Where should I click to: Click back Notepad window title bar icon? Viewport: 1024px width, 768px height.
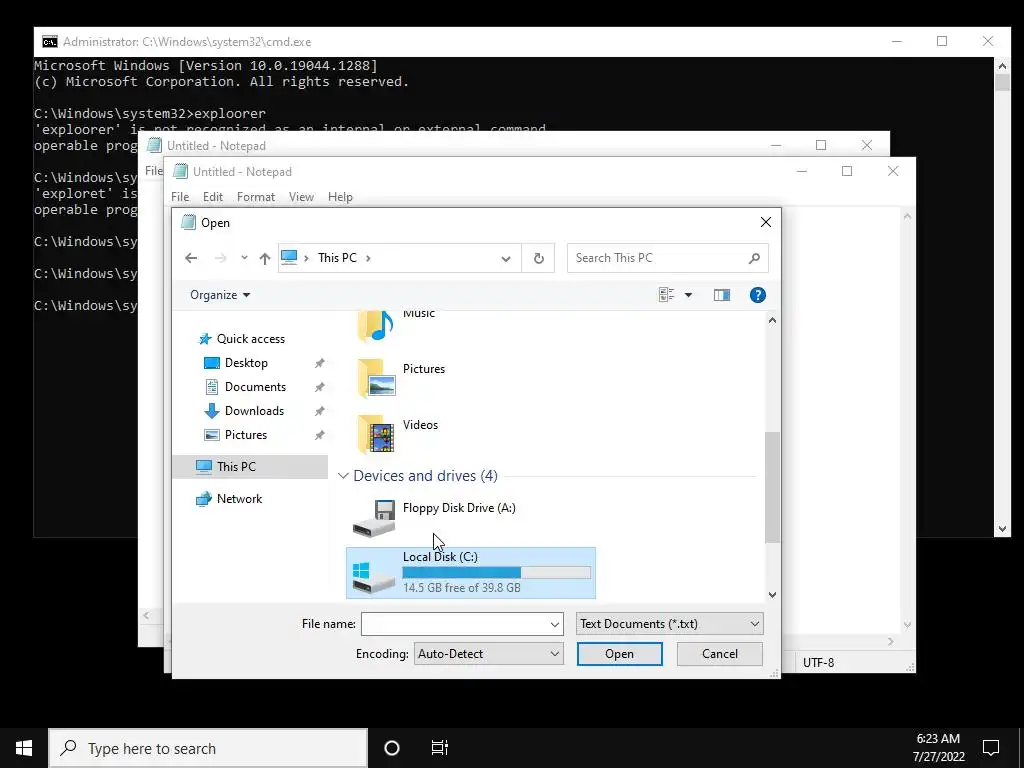pyautogui.click(x=154, y=145)
